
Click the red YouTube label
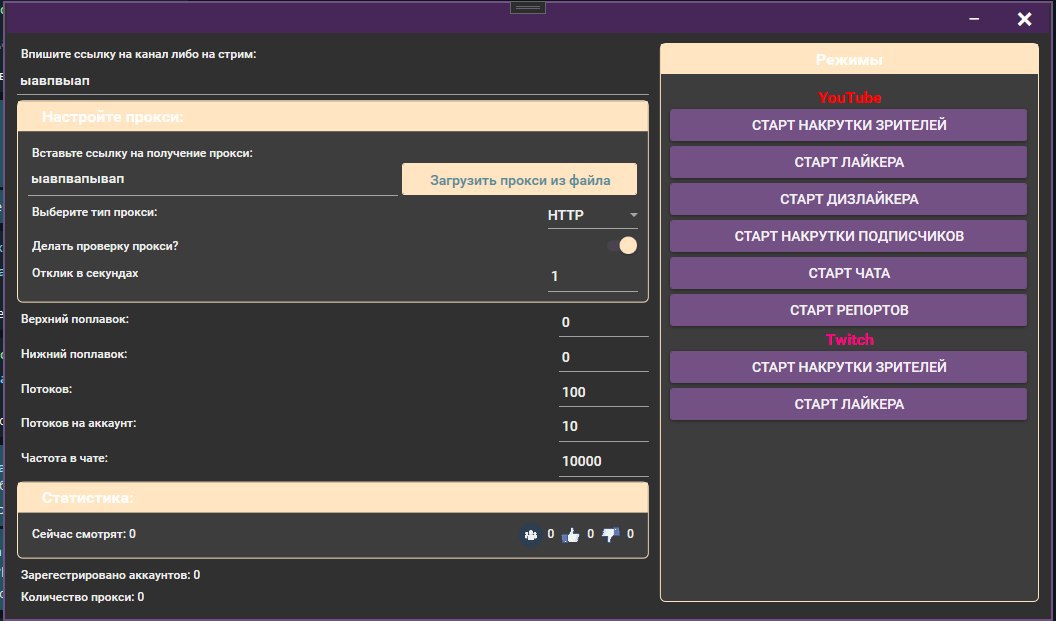tap(849, 98)
